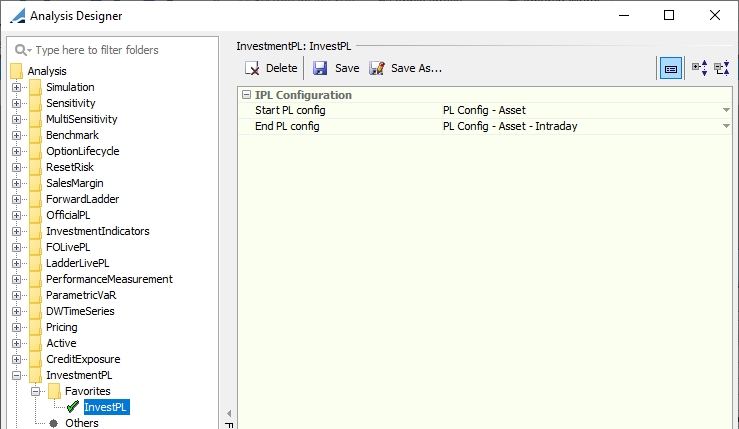Select the ResetRisk tree item
This screenshot has height=429, width=739.
[70, 167]
